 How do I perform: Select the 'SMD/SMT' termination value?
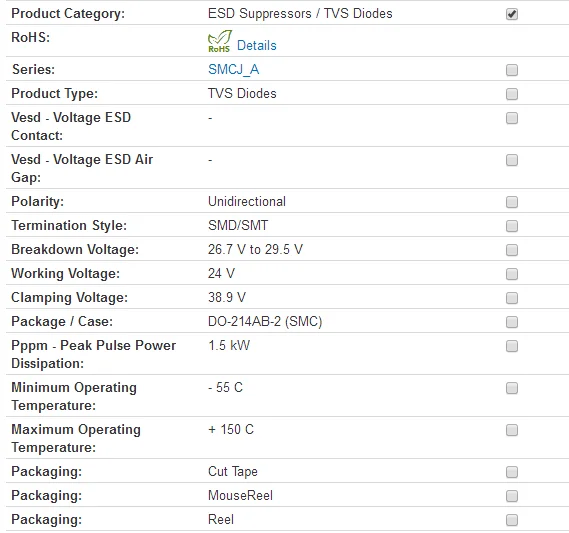pos(238,225)
